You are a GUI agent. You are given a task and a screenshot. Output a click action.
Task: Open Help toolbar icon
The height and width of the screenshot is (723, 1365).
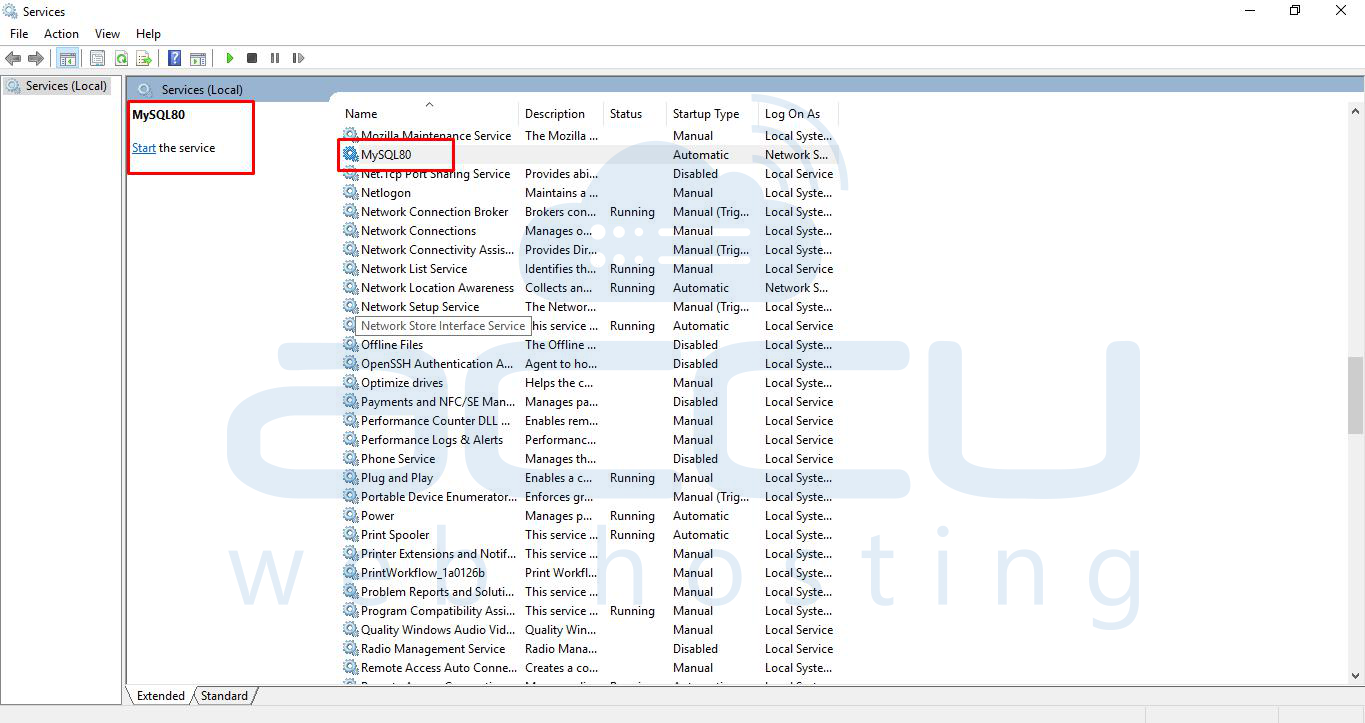(175, 58)
